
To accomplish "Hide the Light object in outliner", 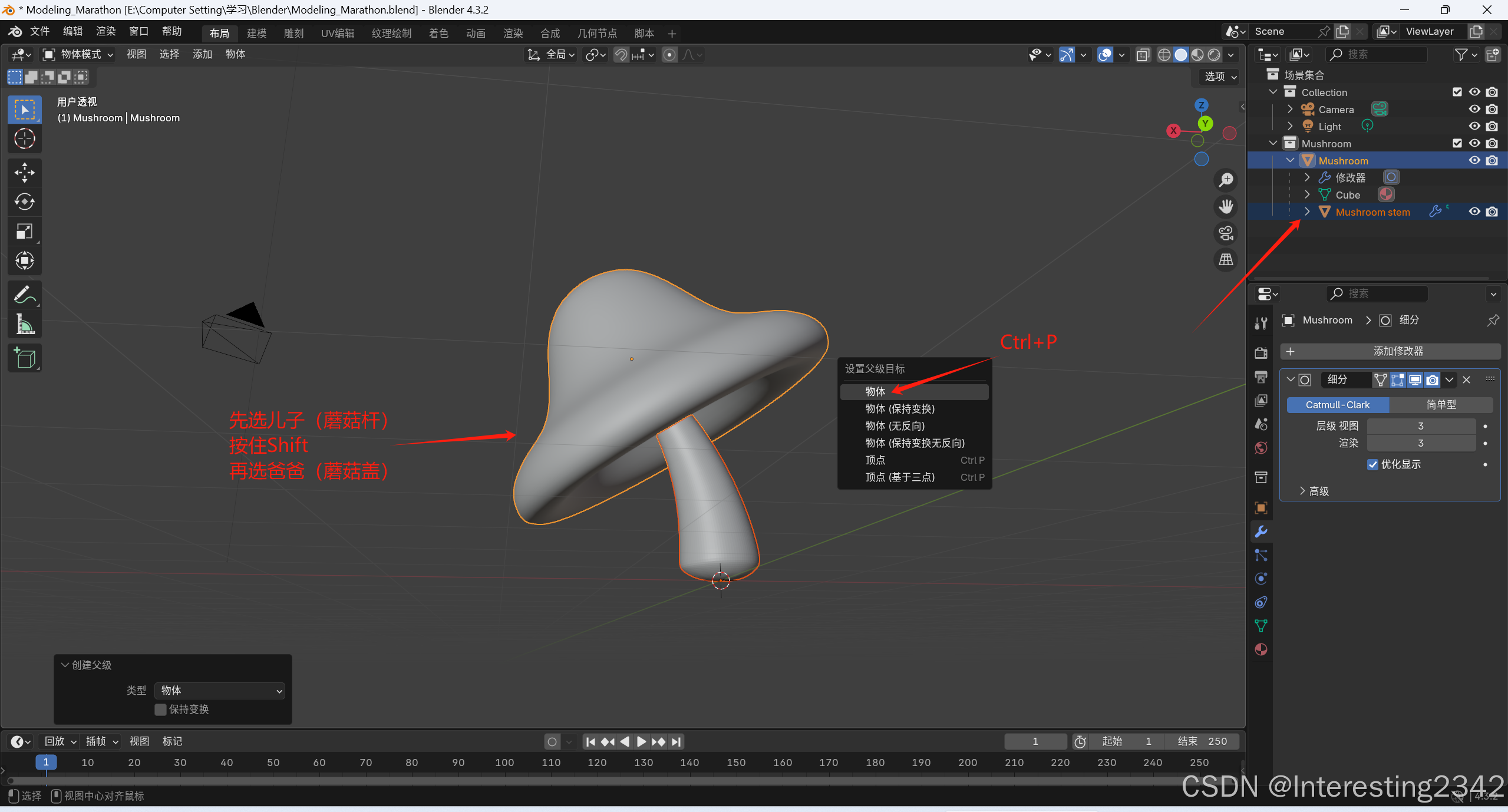I will [1474, 126].
